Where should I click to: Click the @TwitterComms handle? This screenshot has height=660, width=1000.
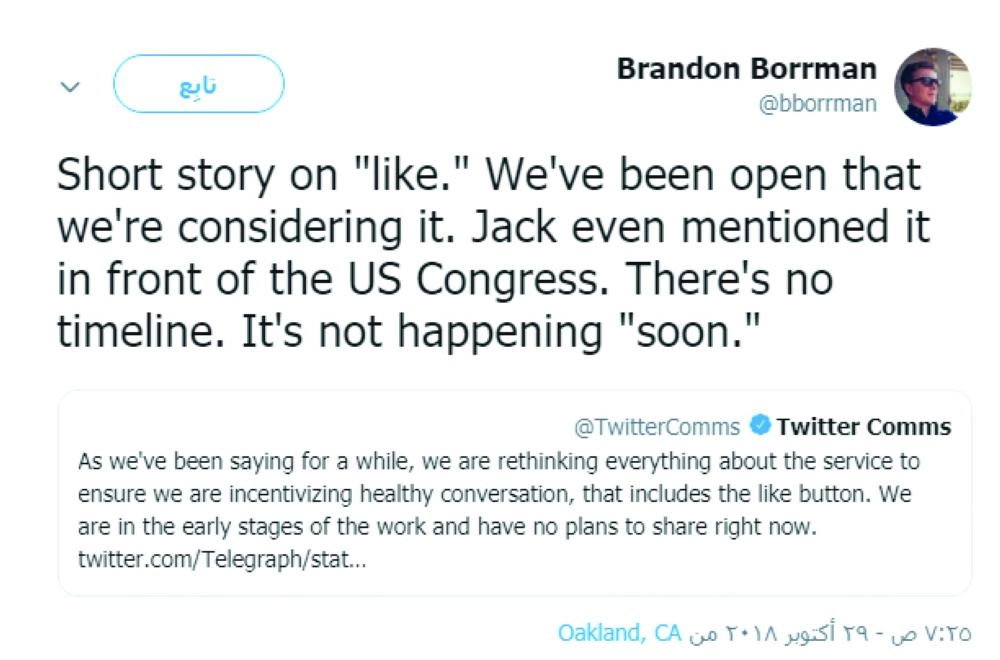pos(656,427)
